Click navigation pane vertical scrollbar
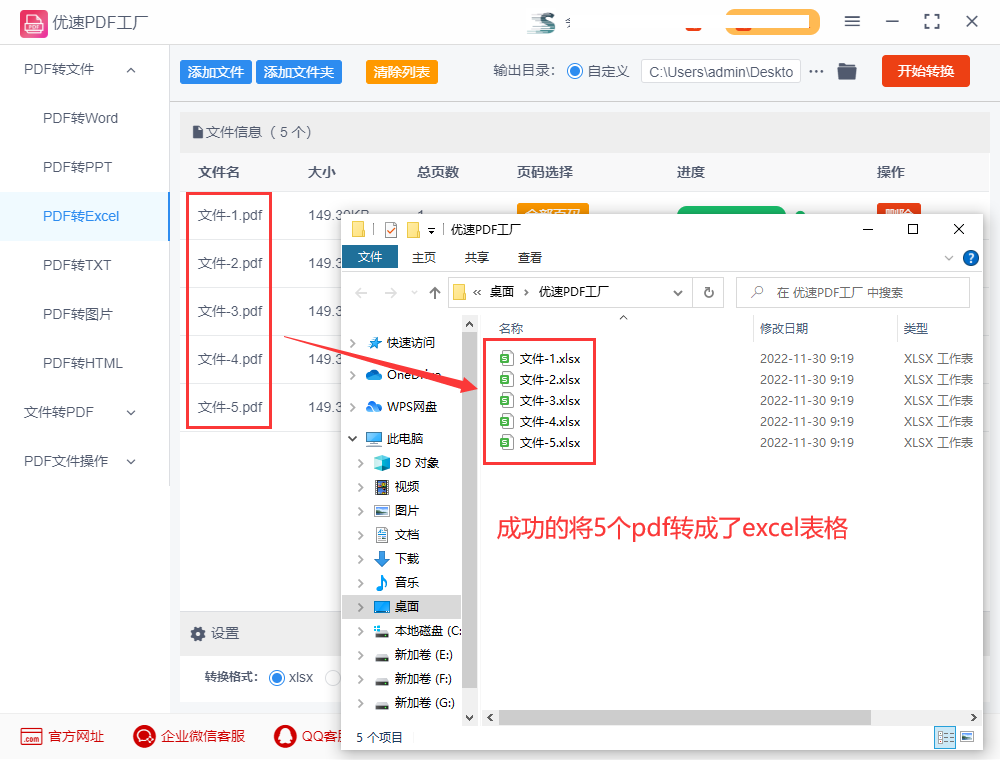1000x760 pixels. (469, 510)
